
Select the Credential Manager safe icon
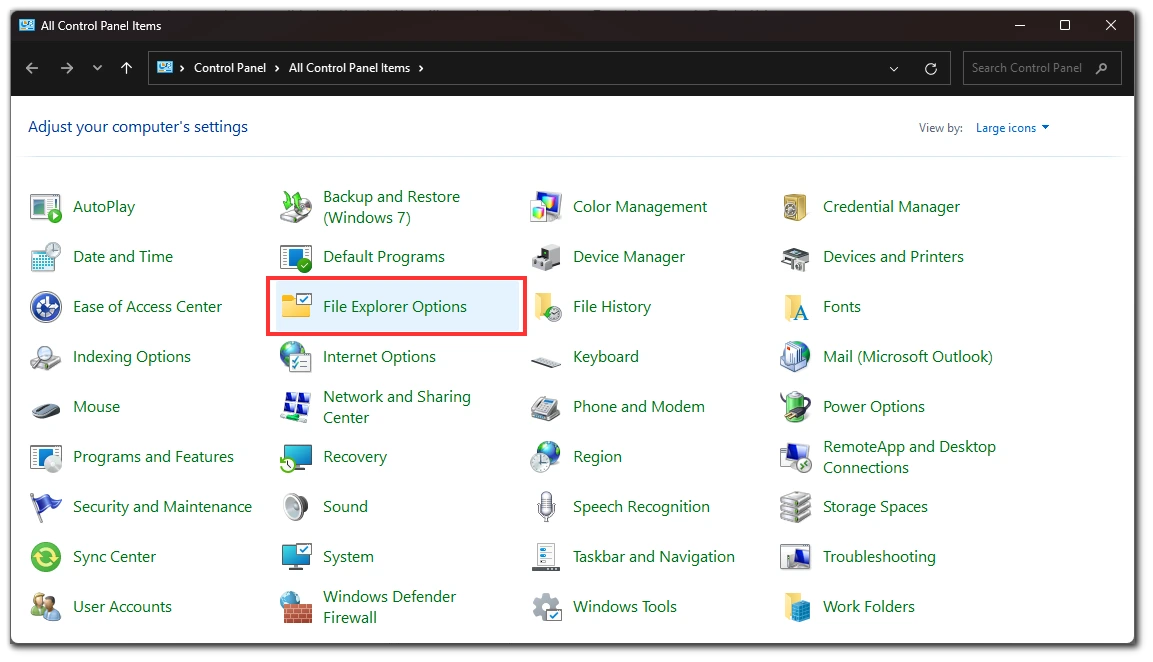(795, 207)
